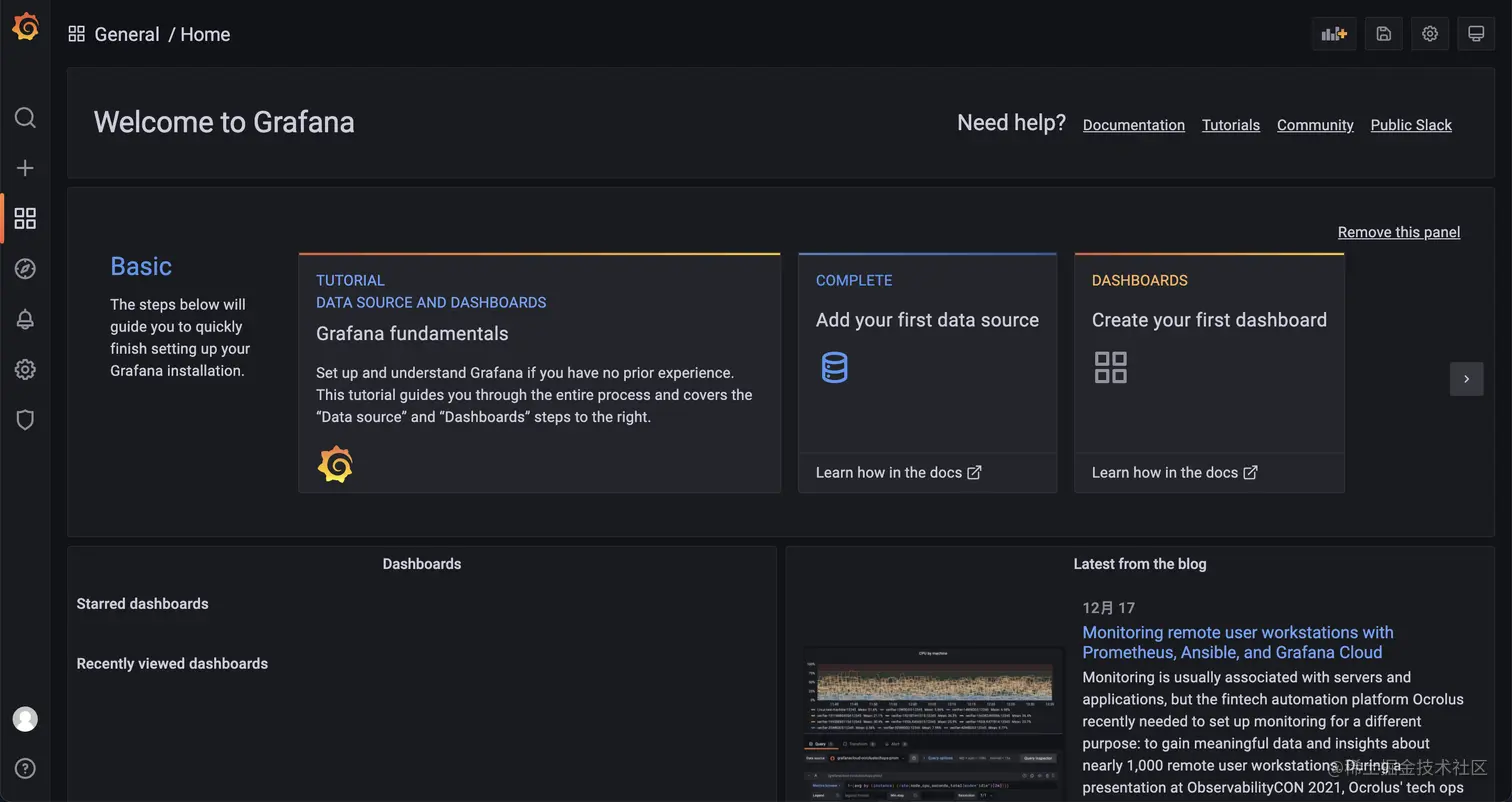Open the Documentation link
This screenshot has height=802, width=1512.
pyautogui.click(x=1133, y=125)
